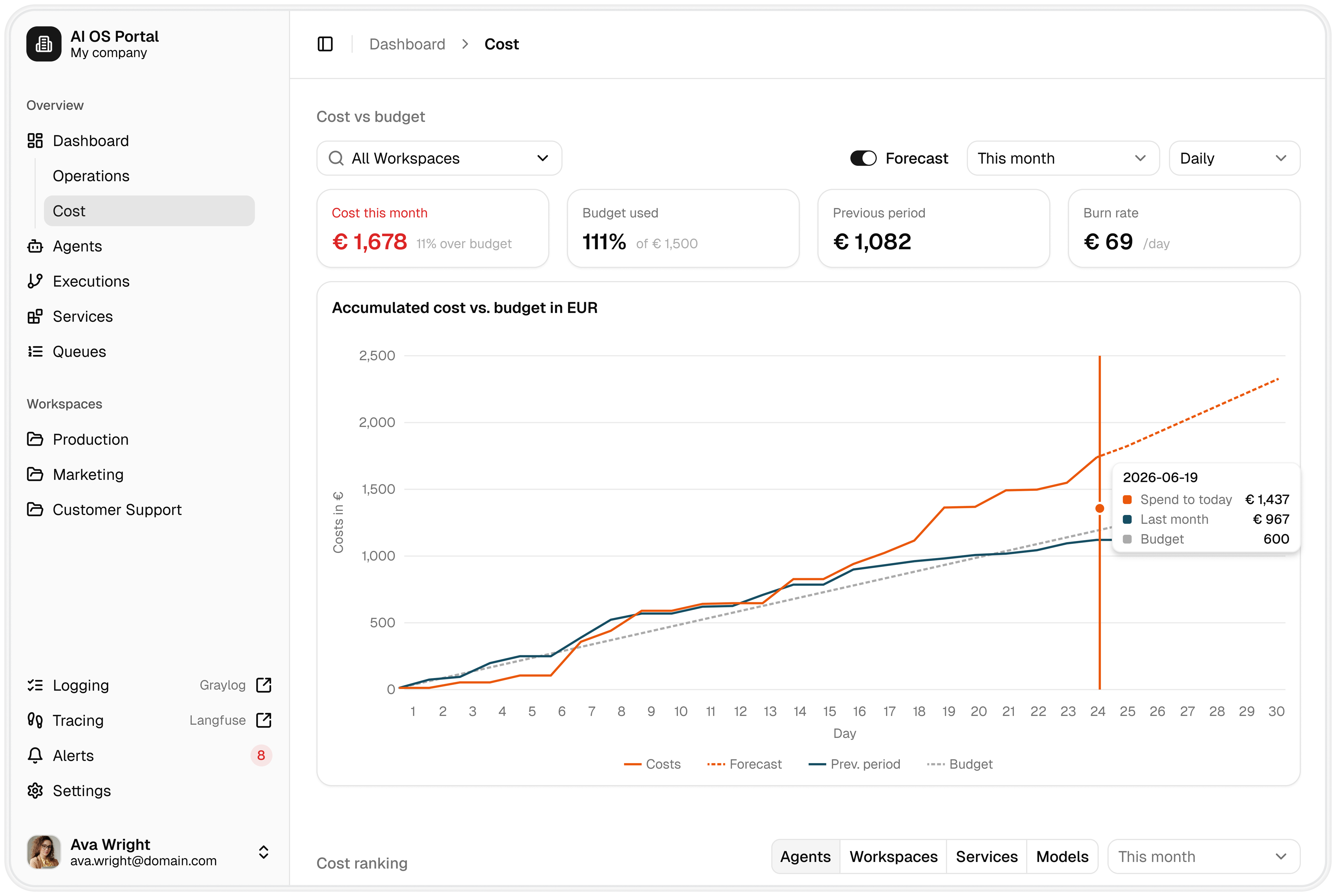Click the Budget used card
The image size is (1336, 896).
(683, 228)
